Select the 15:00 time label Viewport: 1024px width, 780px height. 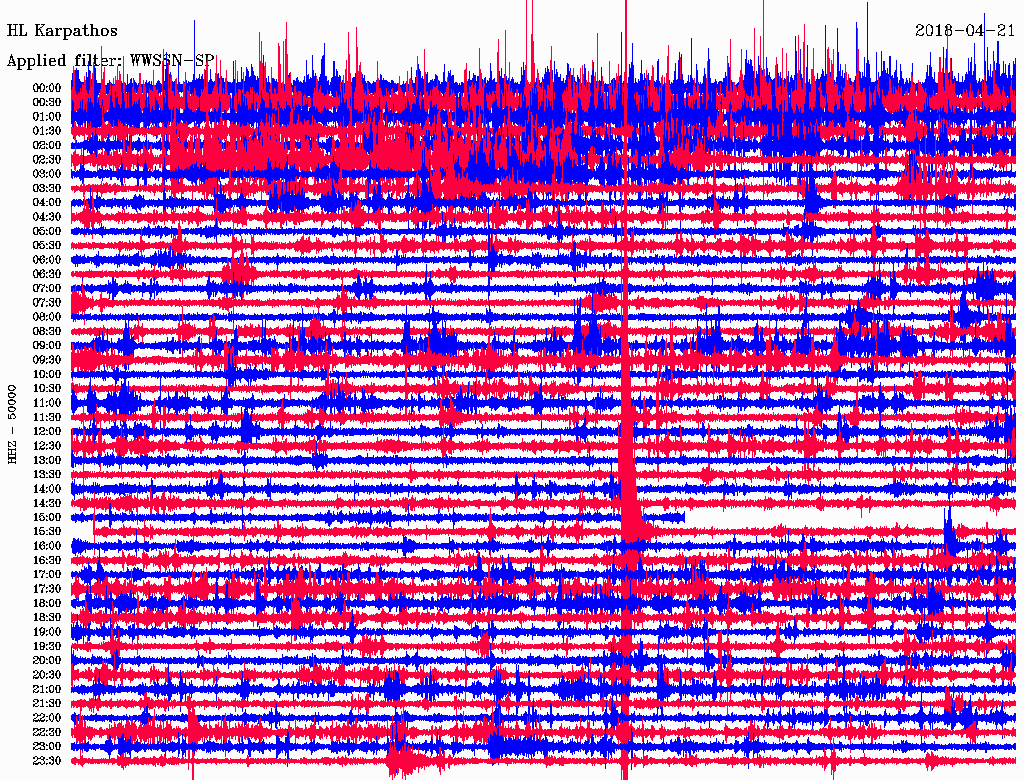pyautogui.click(x=46, y=517)
